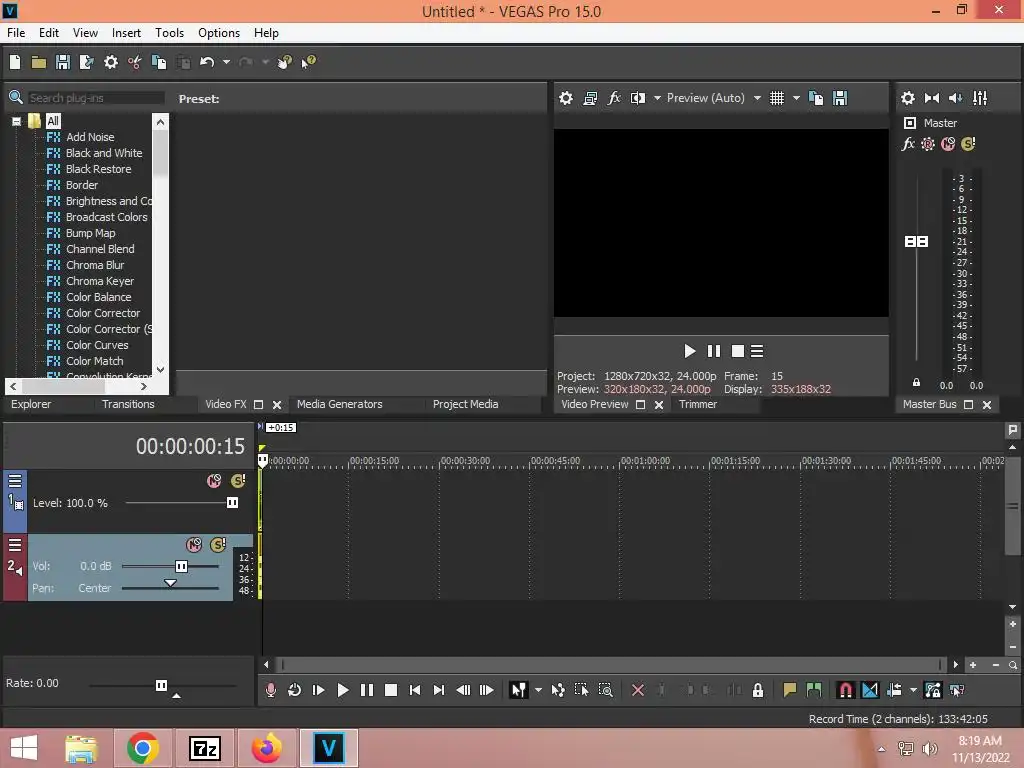This screenshot has height=768, width=1024.
Task: Create a new project with the blank page icon
Action: pyautogui.click(x=15, y=62)
